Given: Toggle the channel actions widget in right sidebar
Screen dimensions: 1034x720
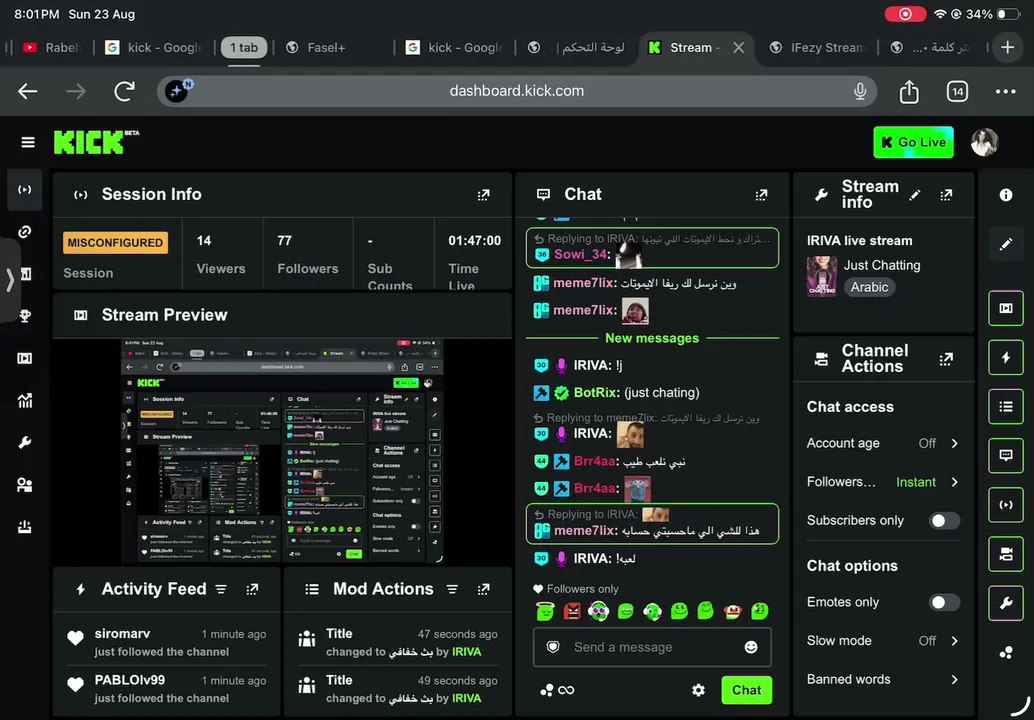Looking at the screenshot, I should pyautogui.click(x=1006, y=555).
